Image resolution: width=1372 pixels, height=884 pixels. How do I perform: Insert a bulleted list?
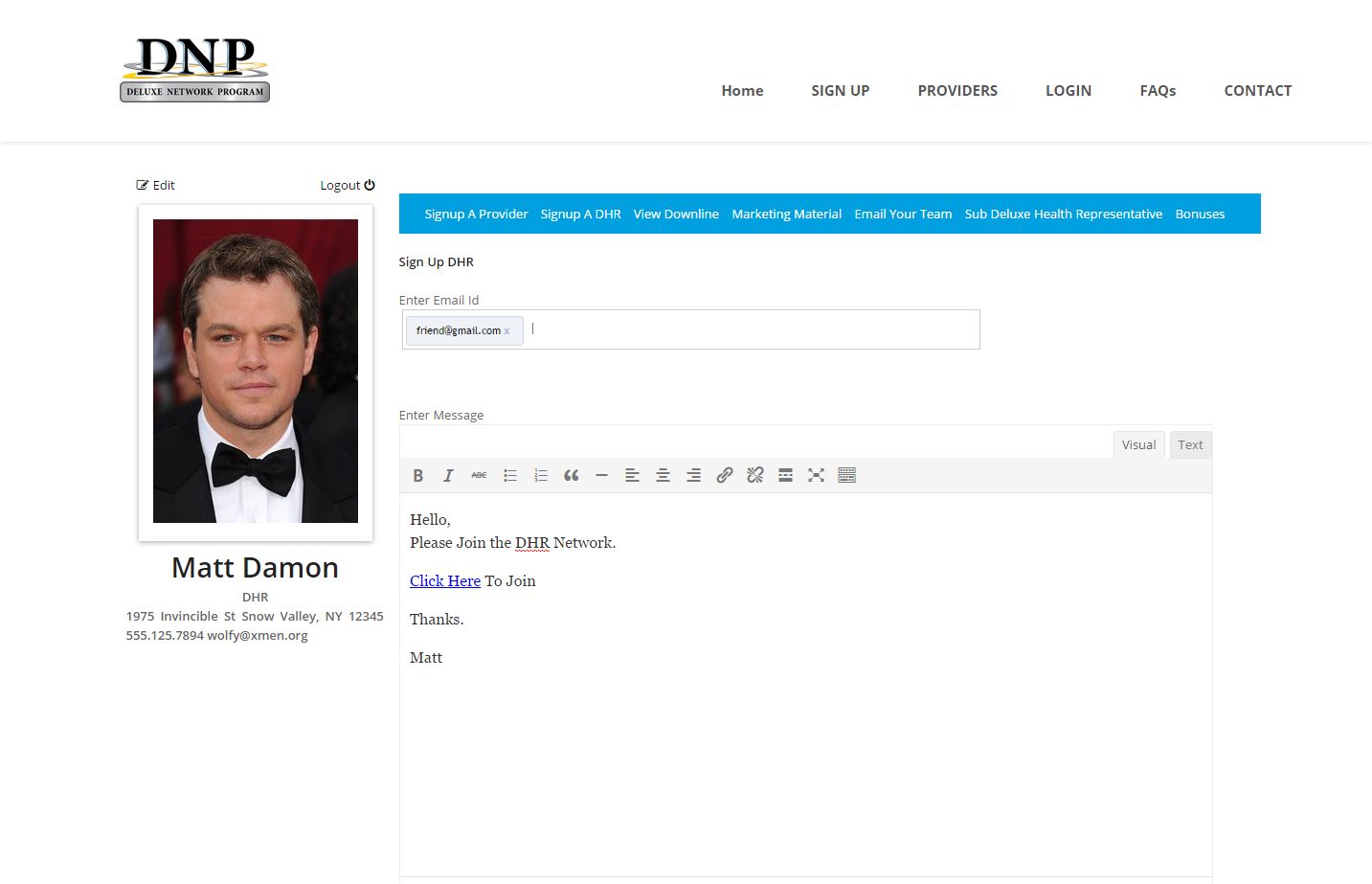pos(510,475)
